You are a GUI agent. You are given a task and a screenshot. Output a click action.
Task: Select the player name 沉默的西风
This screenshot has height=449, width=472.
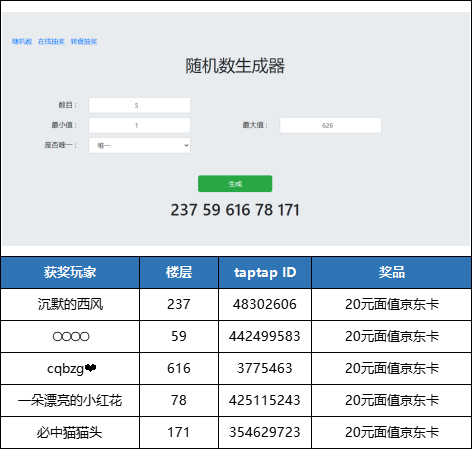[70, 304]
